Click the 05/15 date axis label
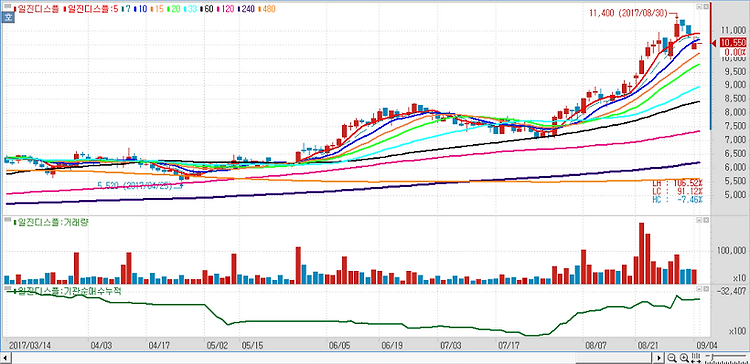The width and height of the screenshot is (750, 364). point(252,344)
